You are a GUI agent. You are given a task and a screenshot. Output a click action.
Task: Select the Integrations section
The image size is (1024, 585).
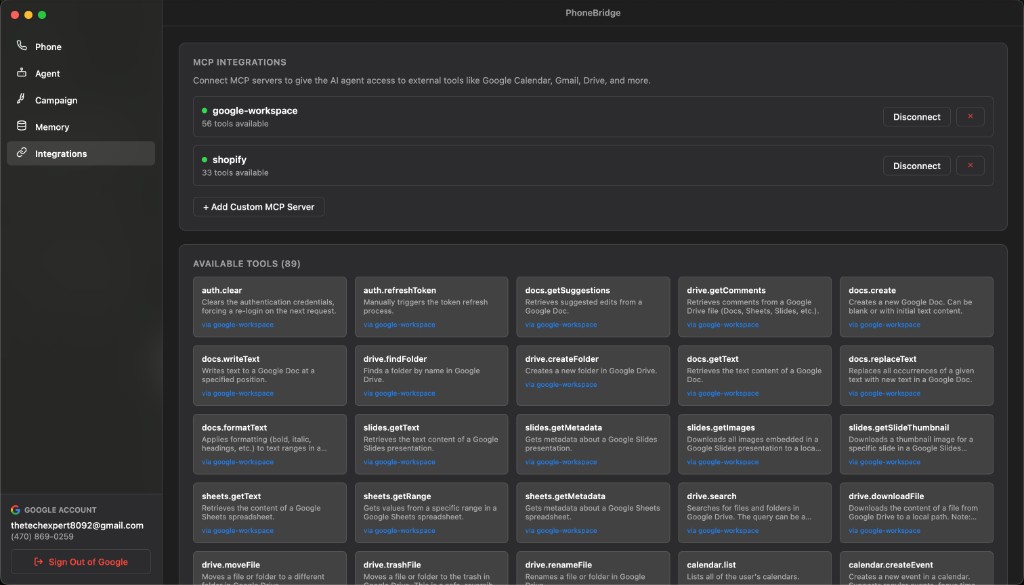point(81,153)
